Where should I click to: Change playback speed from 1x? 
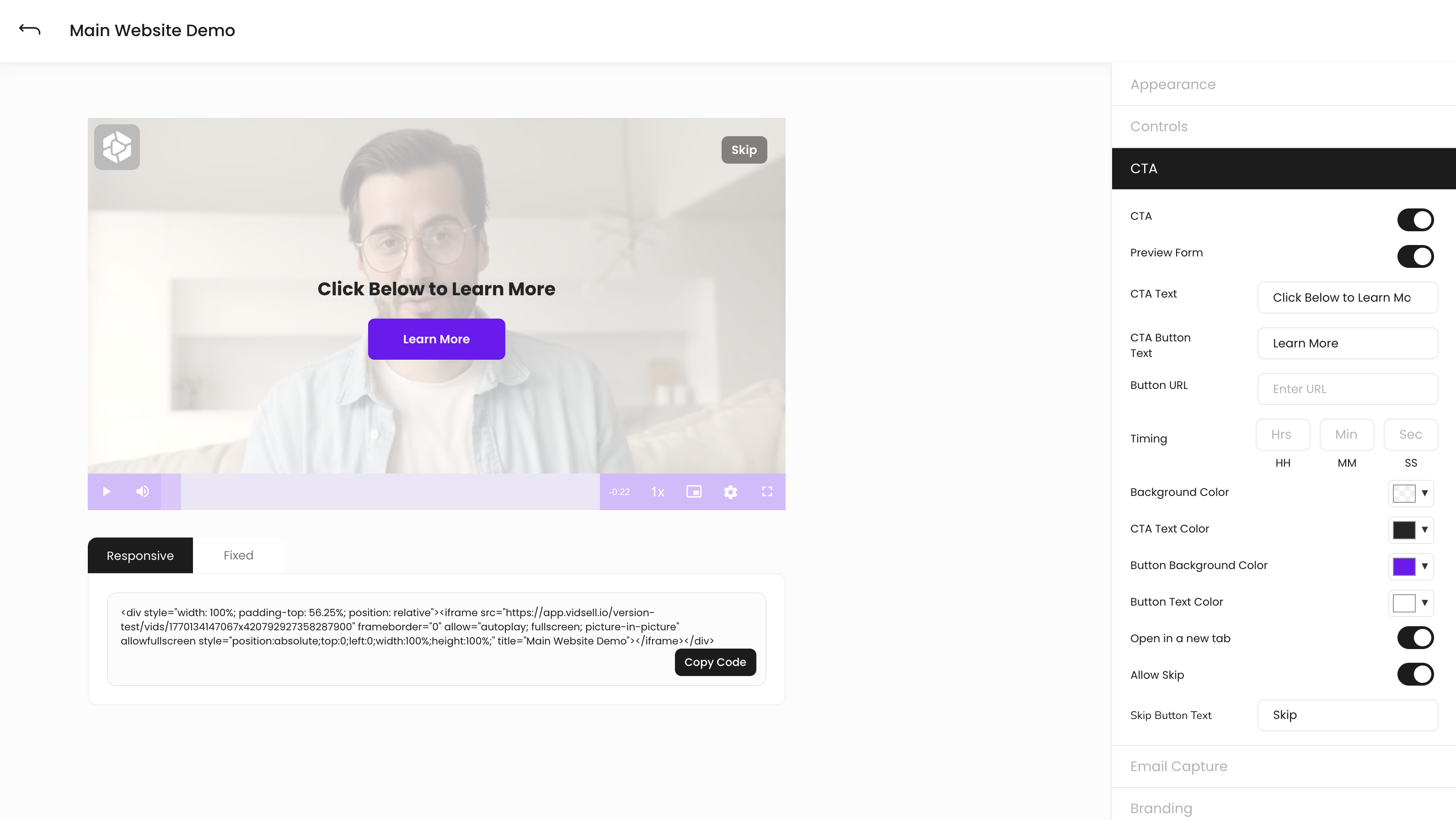point(657,492)
